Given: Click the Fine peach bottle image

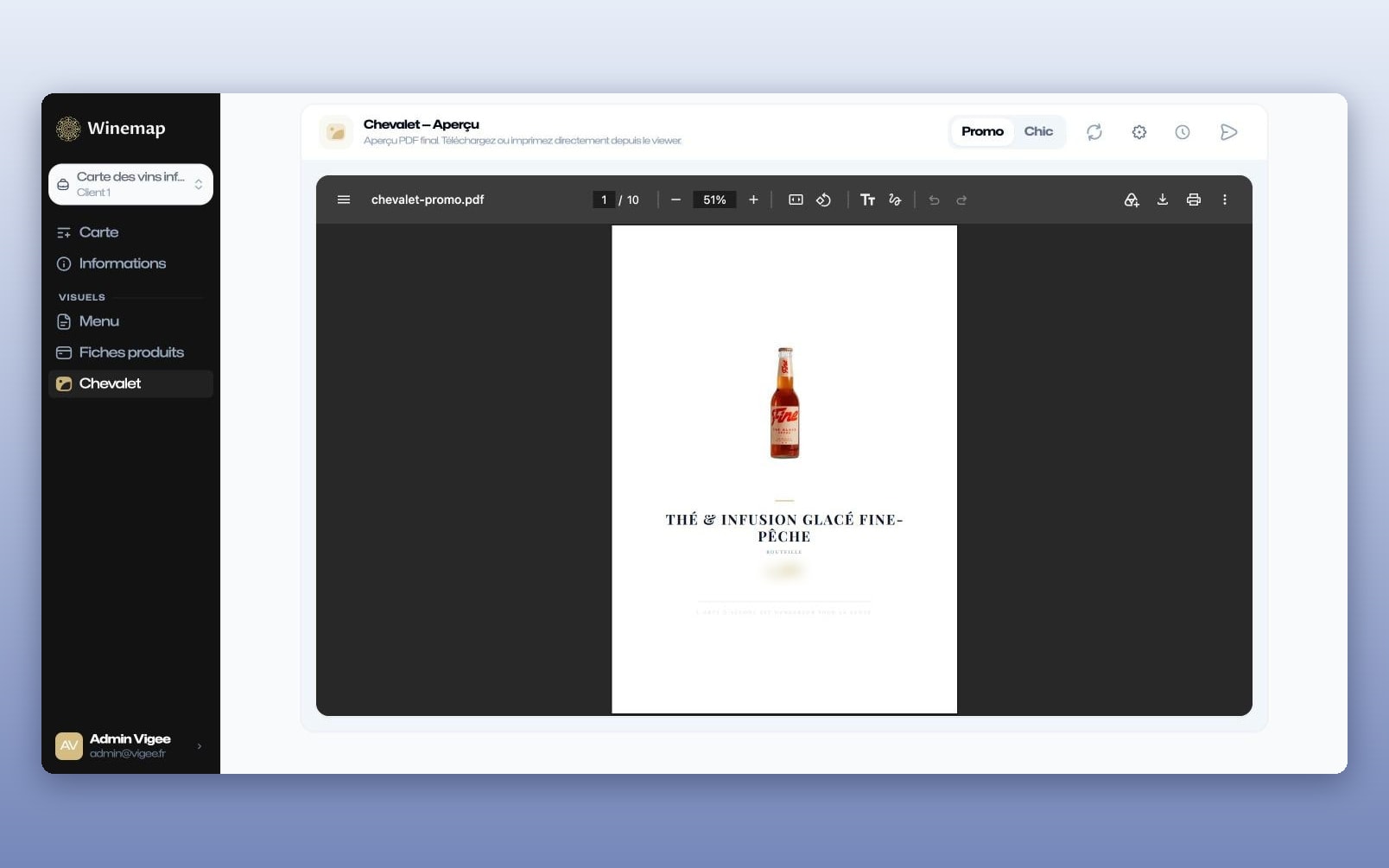Looking at the screenshot, I should [784, 402].
